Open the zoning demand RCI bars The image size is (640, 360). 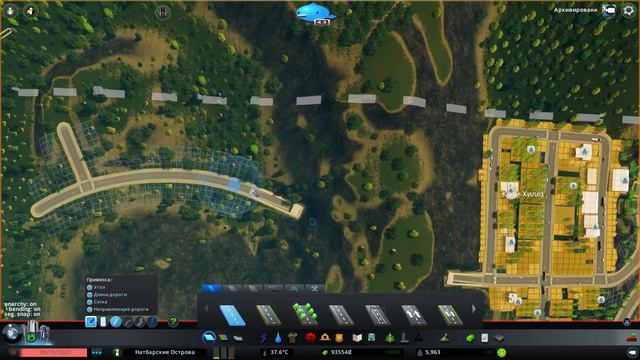click(224, 352)
